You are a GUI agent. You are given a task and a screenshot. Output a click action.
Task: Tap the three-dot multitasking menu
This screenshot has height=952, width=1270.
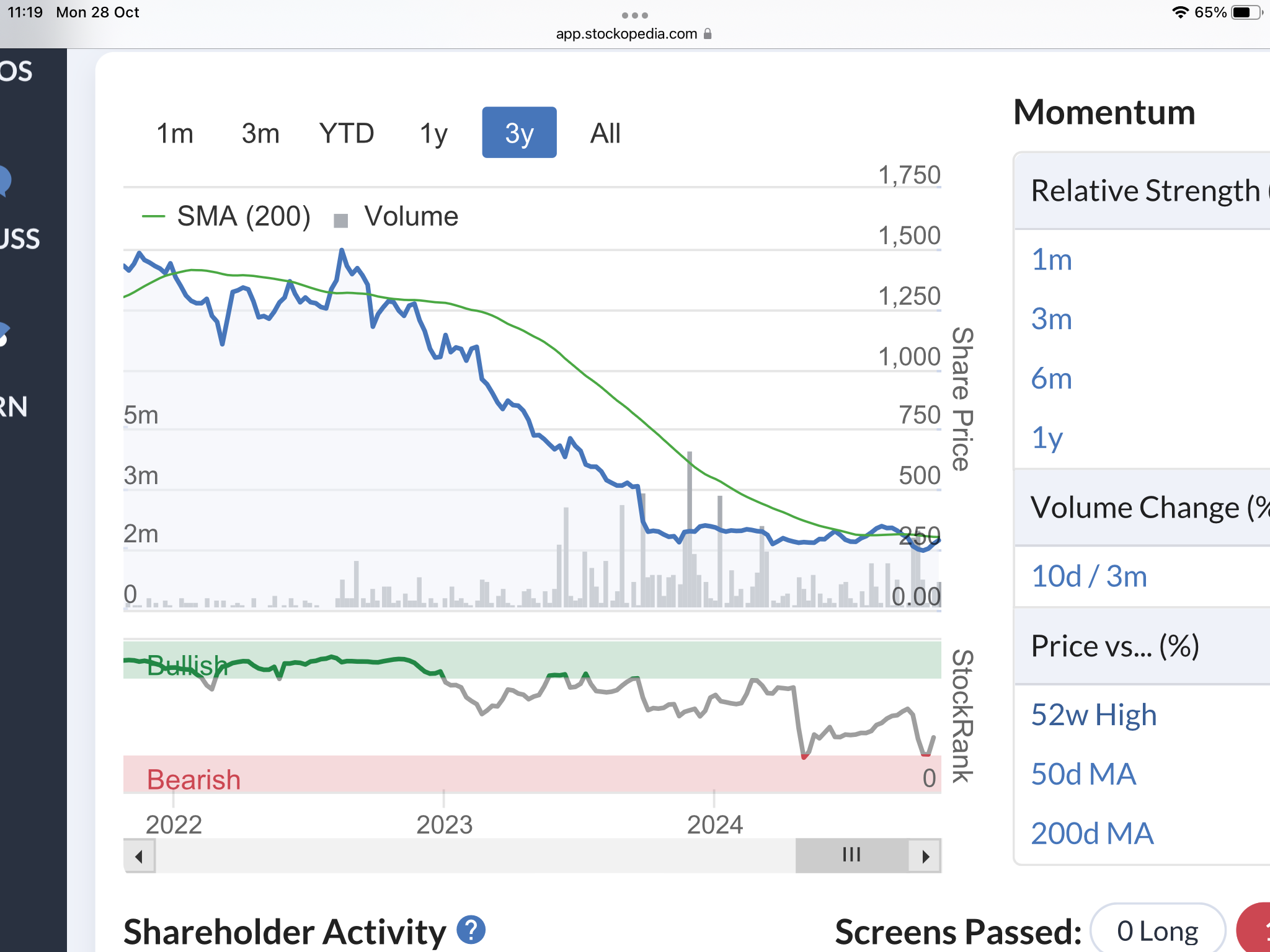click(x=635, y=15)
